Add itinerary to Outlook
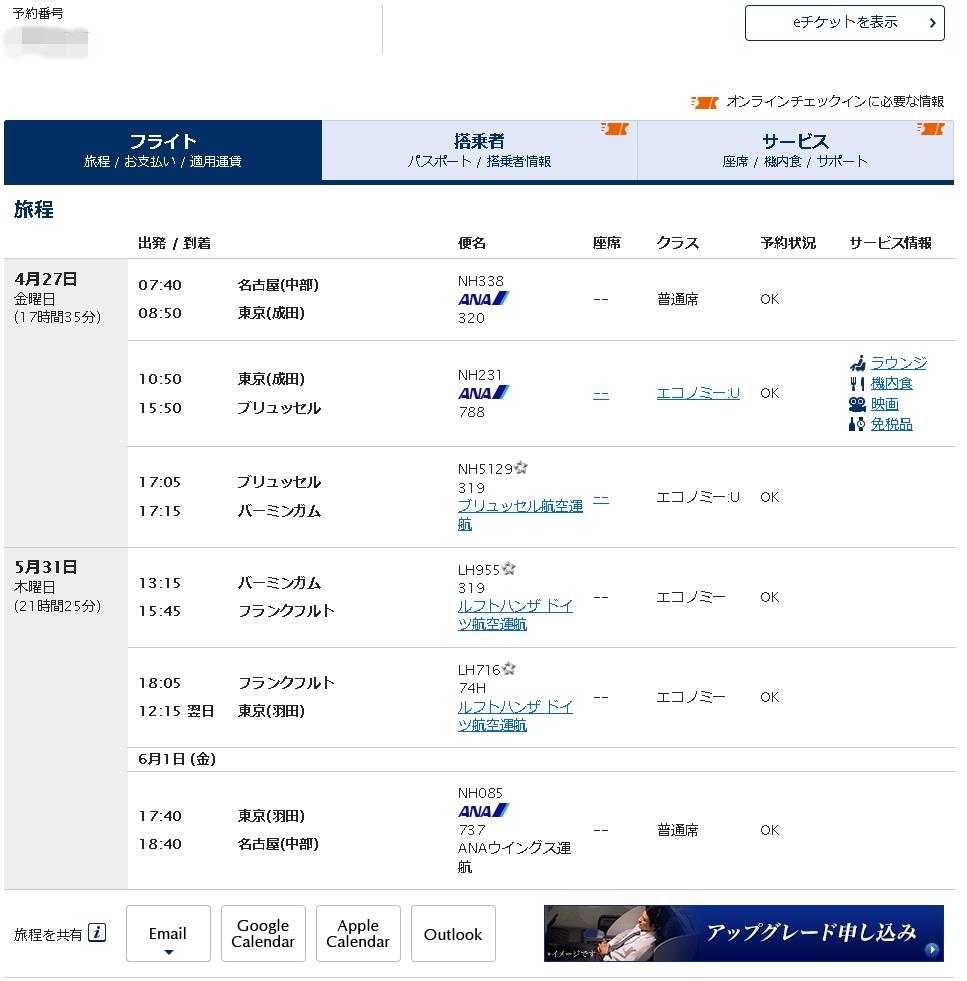The height and width of the screenshot is (981, 967). tap(453, 933)
